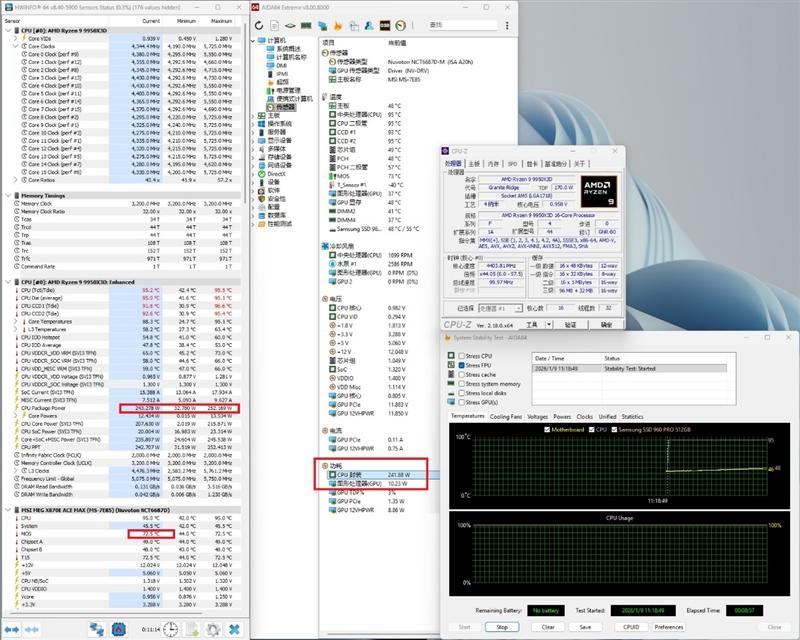Screen dimensions: 800x640
Task: Close HWiNFO sensors with blue X icon
Action: tap(233, 628)
